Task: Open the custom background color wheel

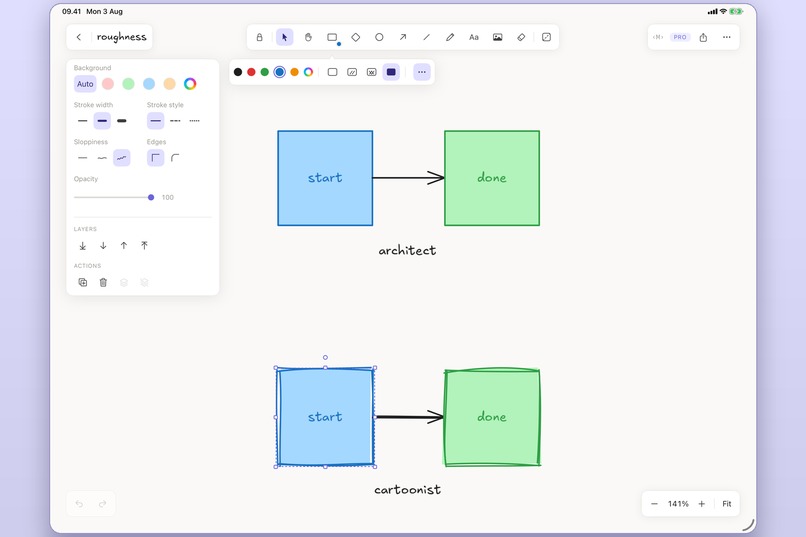Action: pyautogui.click(x=190, y=84)
